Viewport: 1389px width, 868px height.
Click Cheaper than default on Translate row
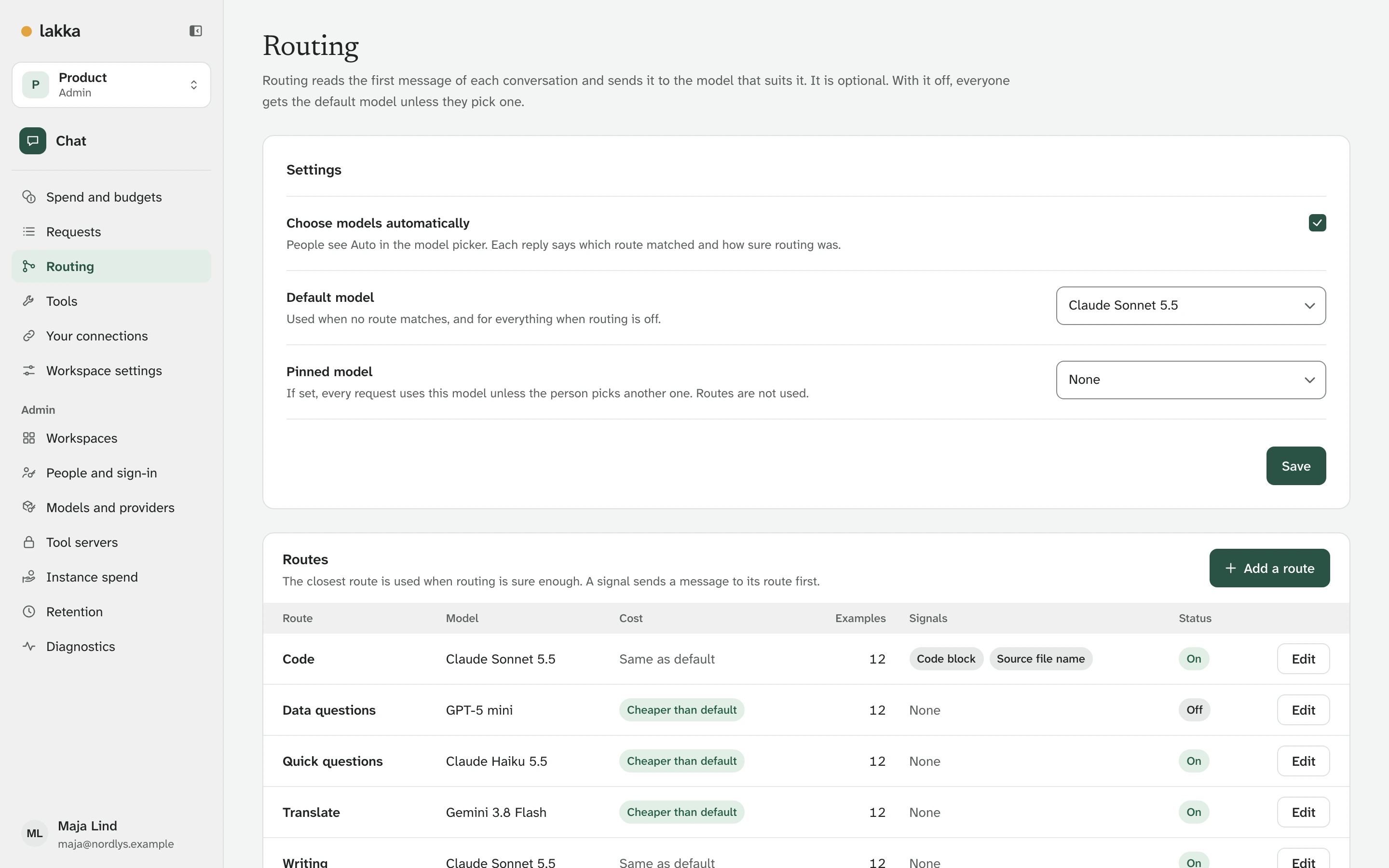click(x=681, y=813)
